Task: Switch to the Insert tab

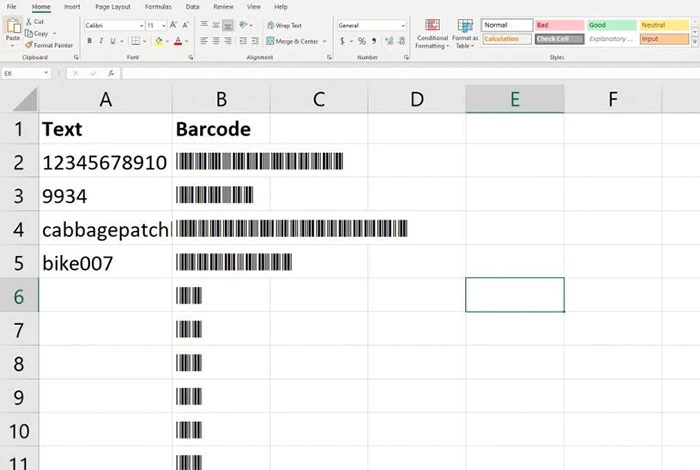Action: [72, 7]
